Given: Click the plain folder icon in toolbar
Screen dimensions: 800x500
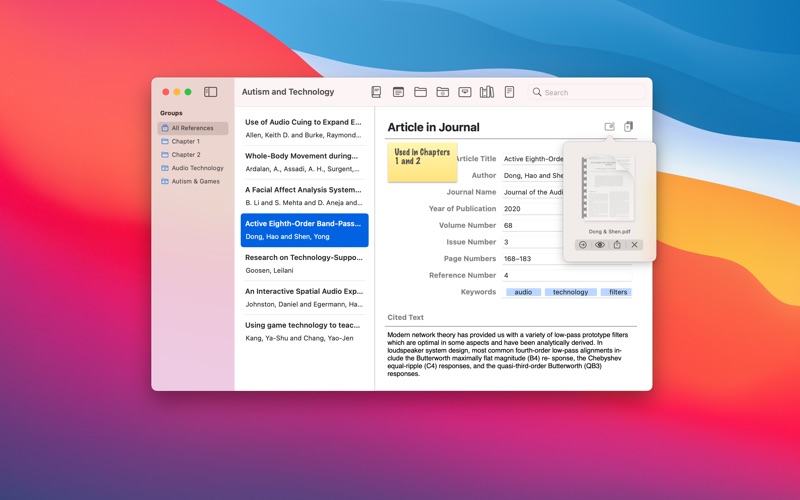Looking at the screenshot, I should [x=420, y=92].
